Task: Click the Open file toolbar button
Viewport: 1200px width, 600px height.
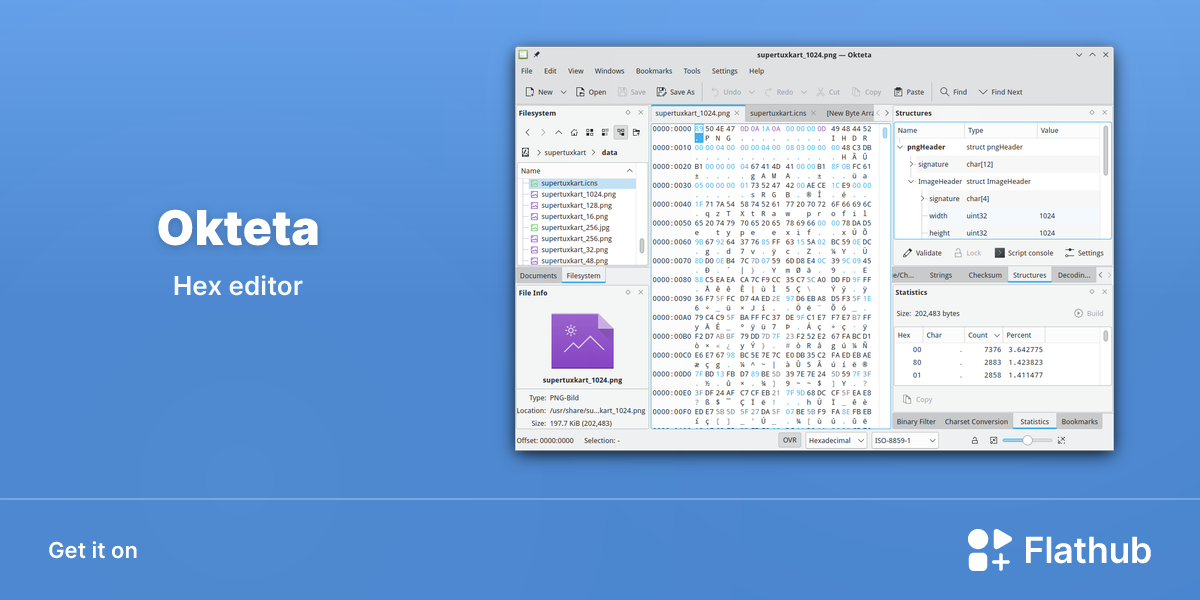Action: [590, 92]
